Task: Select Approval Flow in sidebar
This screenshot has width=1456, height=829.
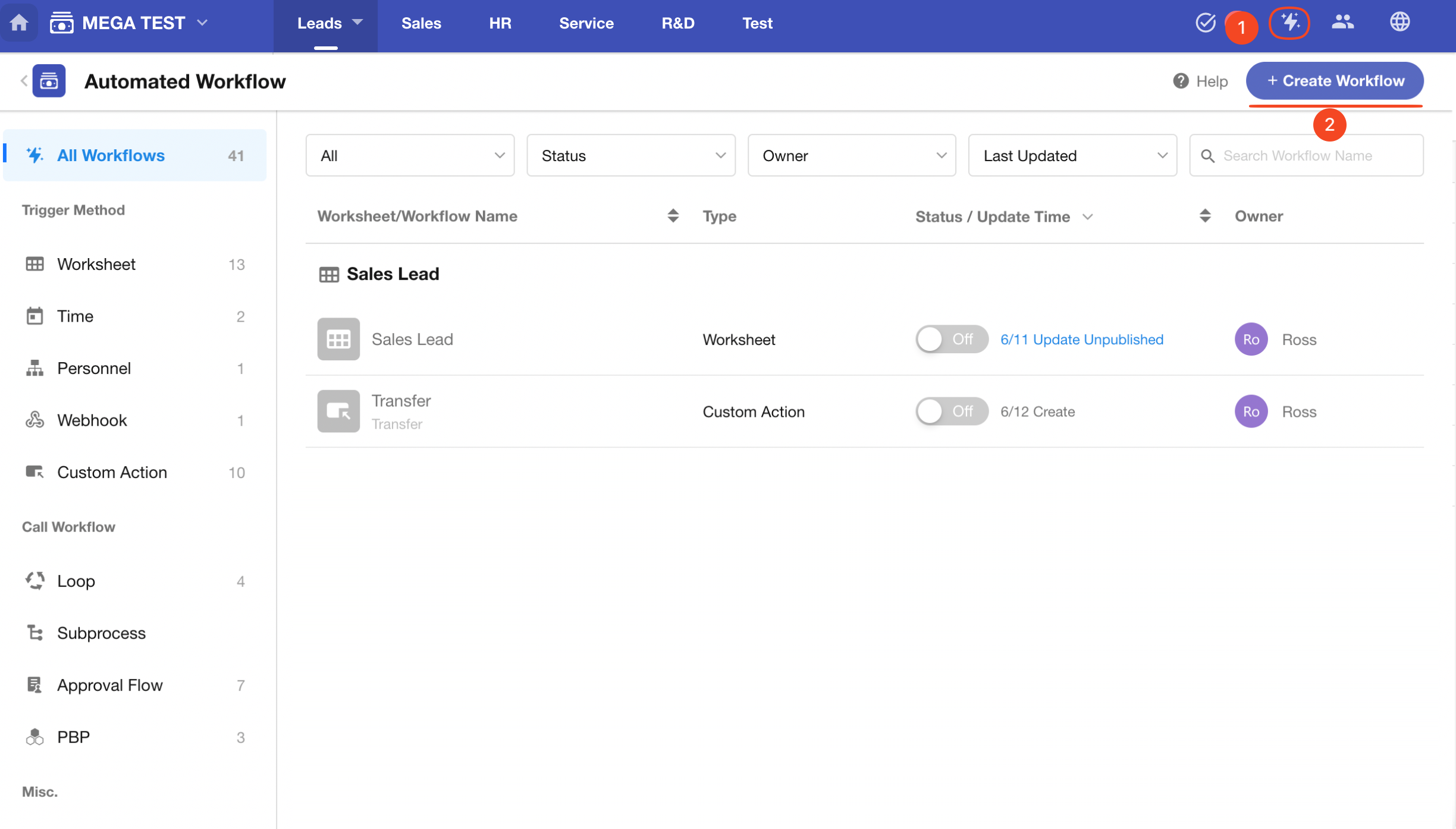Action: [109, 684]
